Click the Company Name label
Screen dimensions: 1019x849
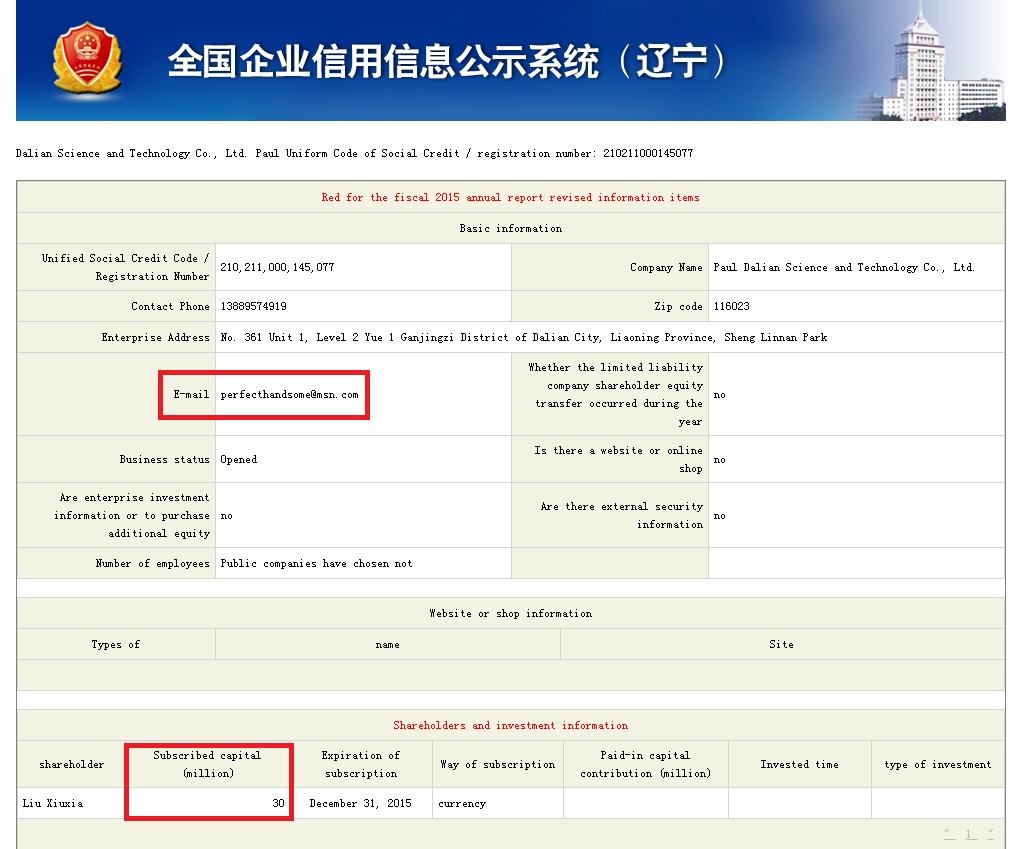point(666,267)
